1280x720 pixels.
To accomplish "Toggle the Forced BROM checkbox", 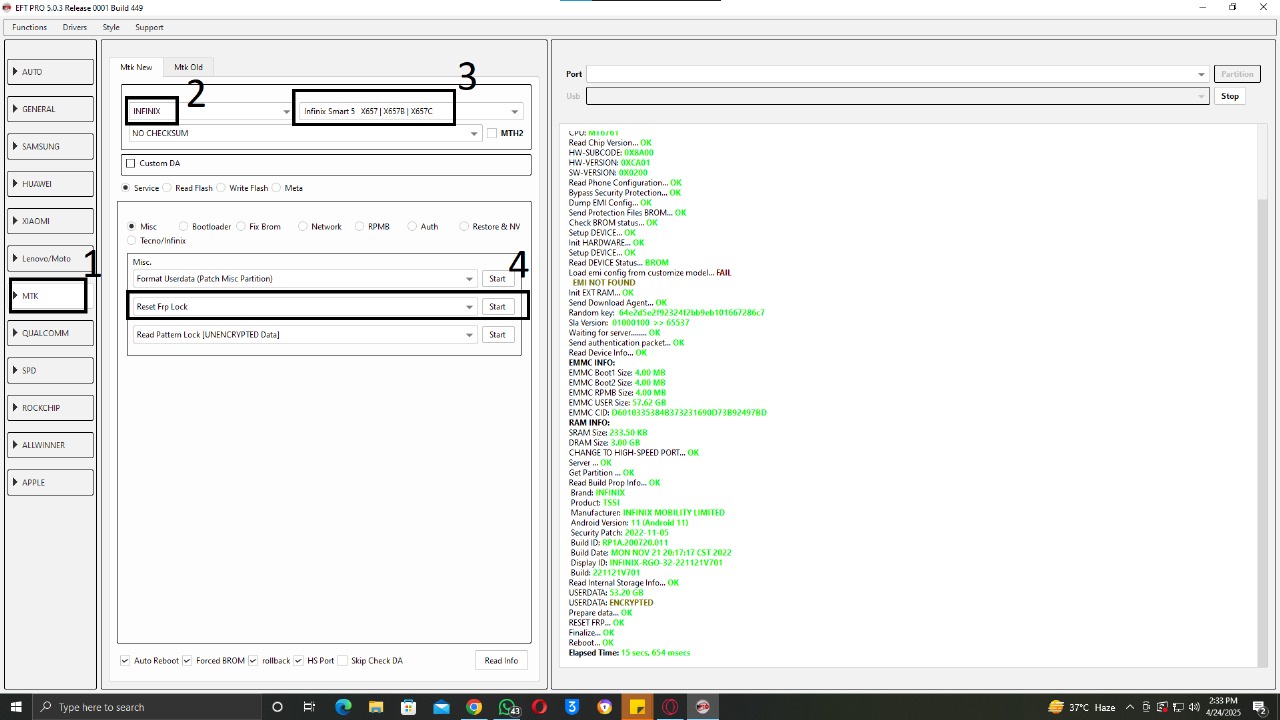I will (x=187, y=661).
